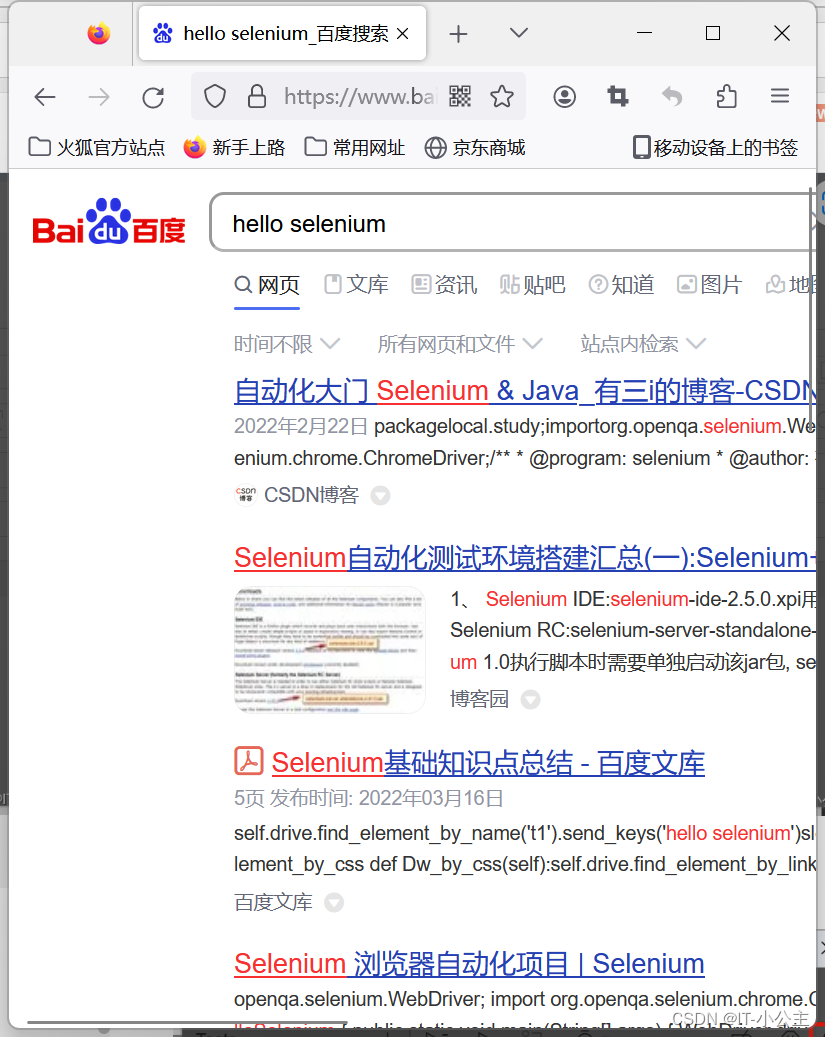Viewport: 825px width, 1037px height.
Task: Click the Firefox account profile icon
Action: click(x=564, y=96)
